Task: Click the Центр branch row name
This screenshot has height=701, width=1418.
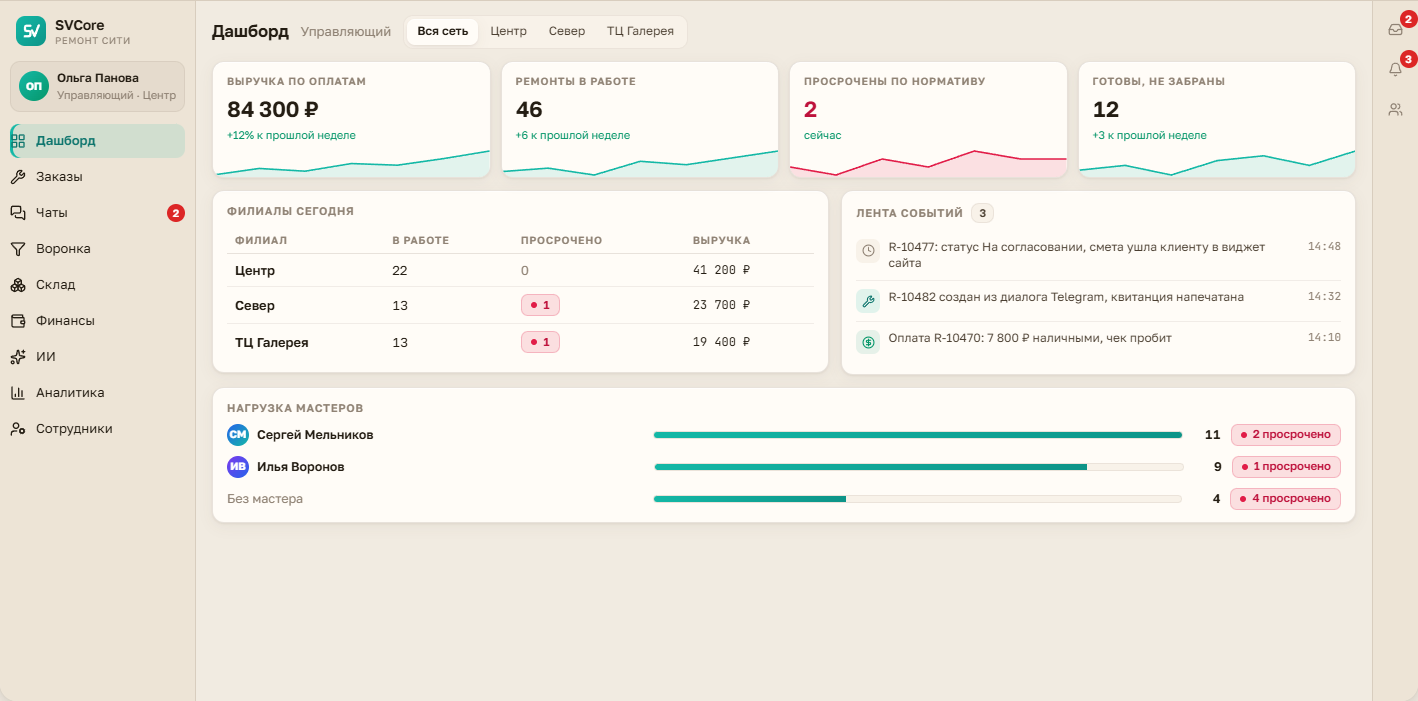Action: tap(255, 270)
